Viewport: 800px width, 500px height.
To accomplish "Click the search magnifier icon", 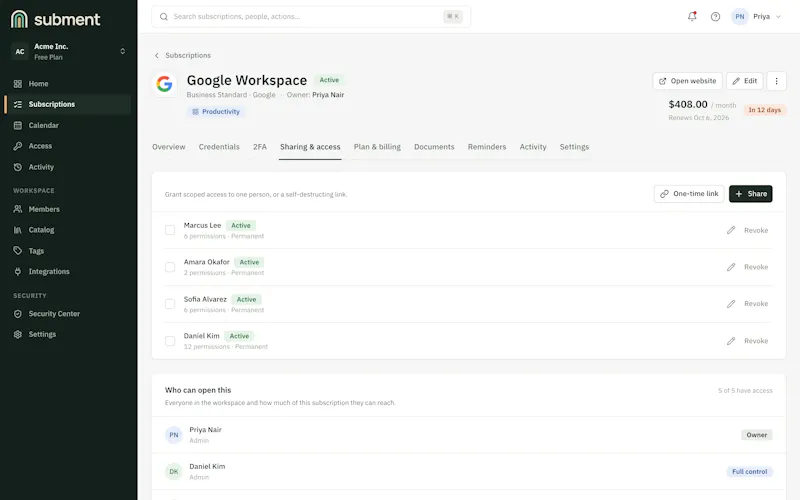I will point(164,16).
